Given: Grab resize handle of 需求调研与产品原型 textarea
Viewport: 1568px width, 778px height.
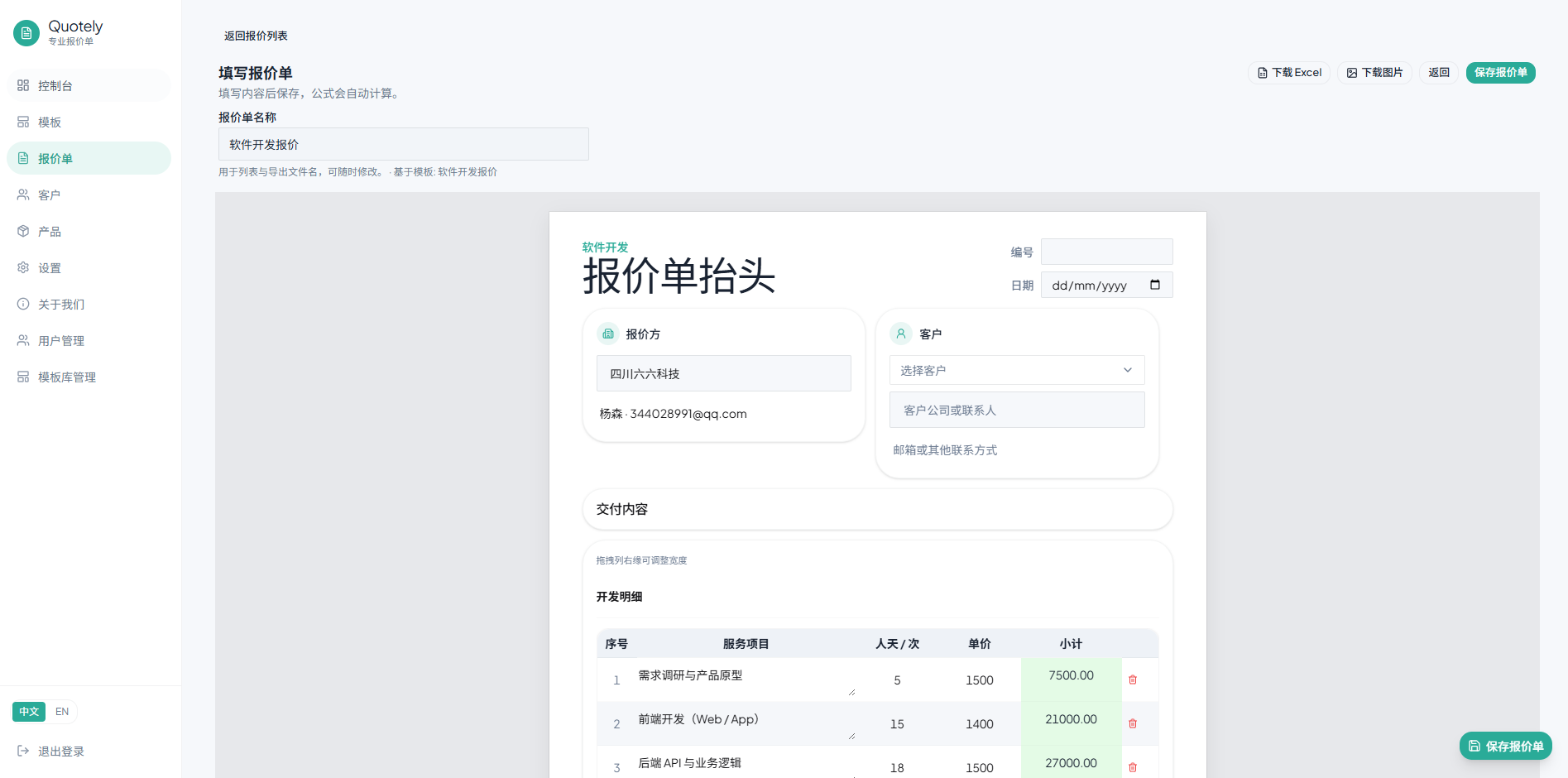Looking at the screenshot, I should pyautogui.click(x=851, y=692).
